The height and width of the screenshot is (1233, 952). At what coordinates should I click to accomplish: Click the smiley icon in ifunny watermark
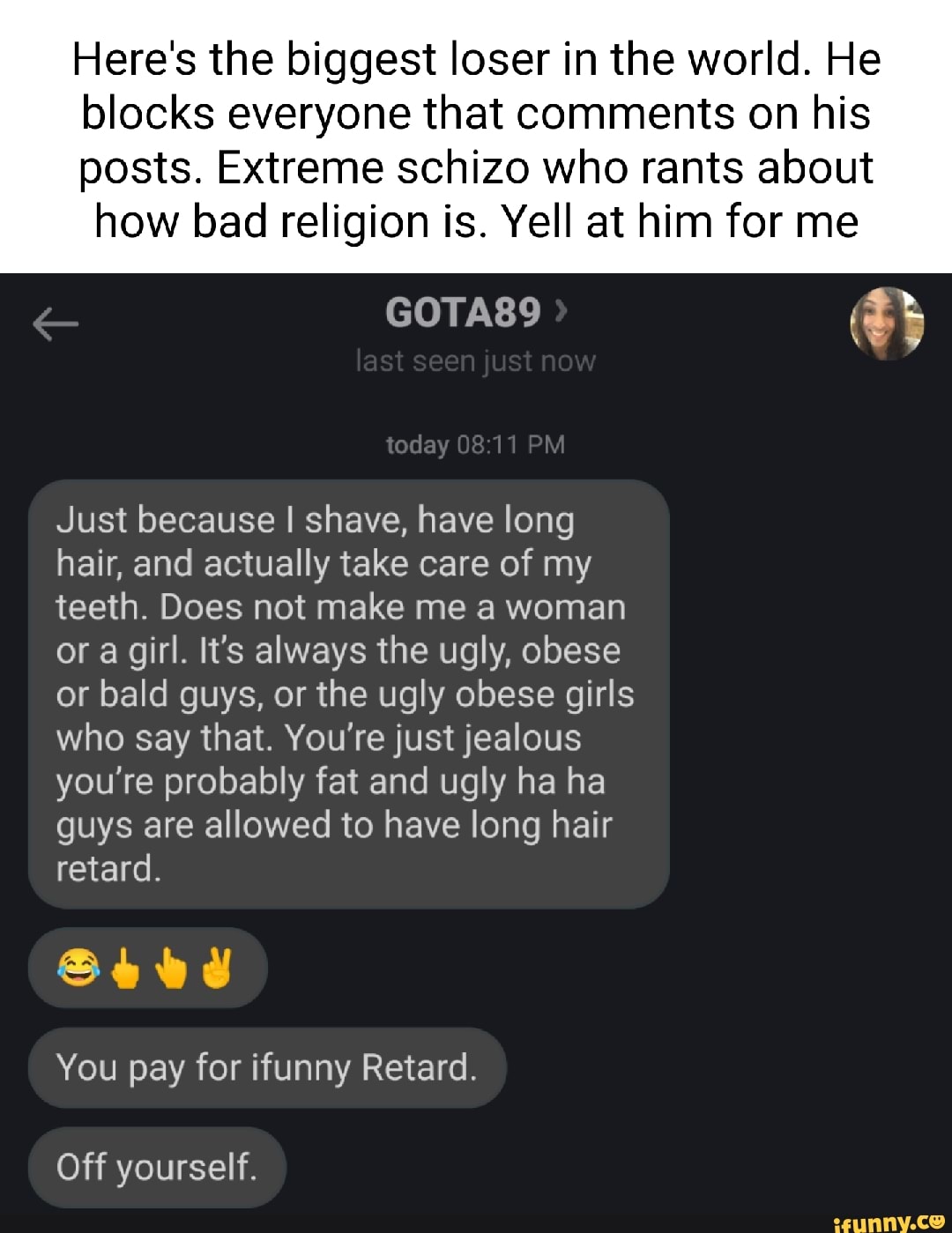934,1221
